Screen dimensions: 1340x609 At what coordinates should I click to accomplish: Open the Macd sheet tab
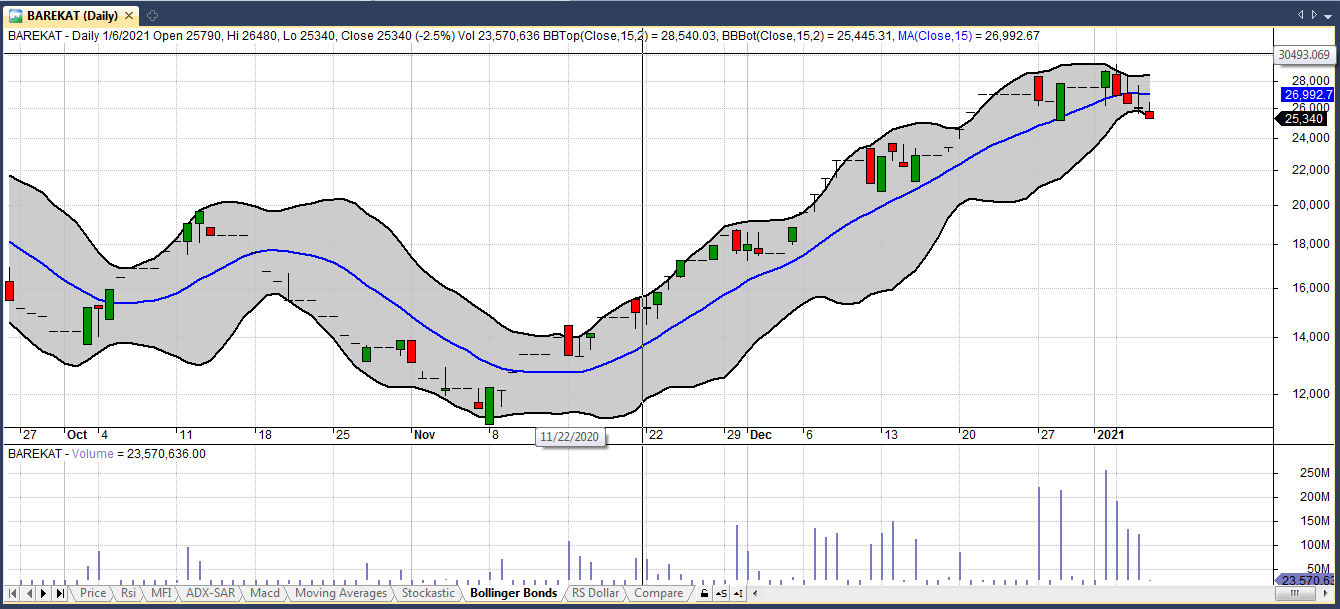coord(265,593)
